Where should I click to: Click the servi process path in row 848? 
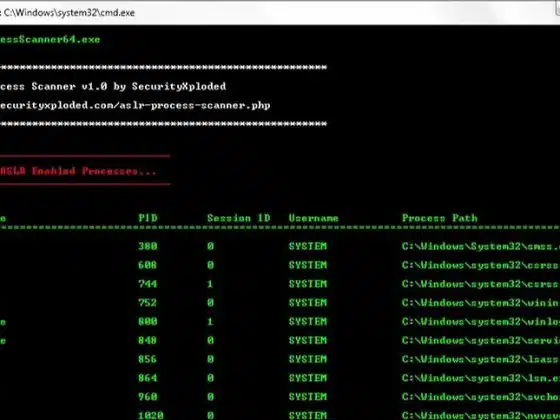point(481,341)
